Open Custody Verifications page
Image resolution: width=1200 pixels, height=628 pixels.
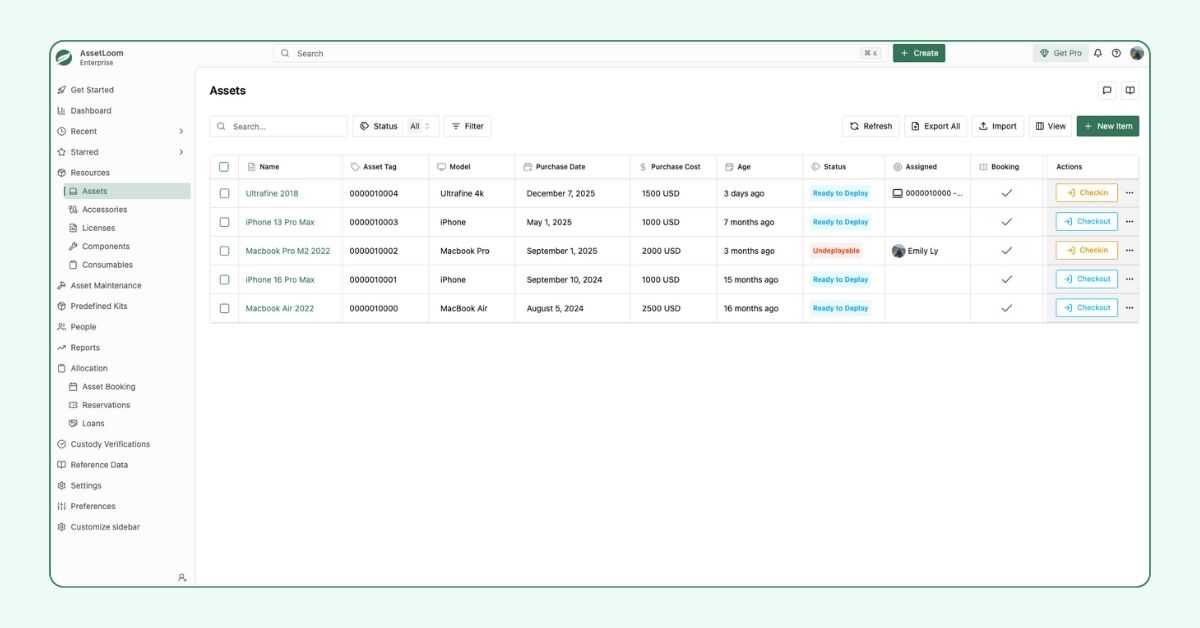point(110,444)
